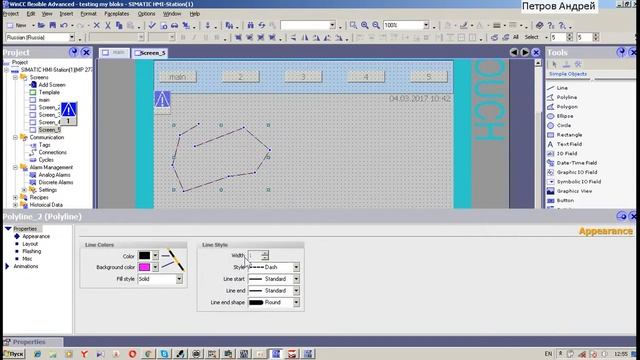
Task: Open the View menu
Action: tap(47, 13)
